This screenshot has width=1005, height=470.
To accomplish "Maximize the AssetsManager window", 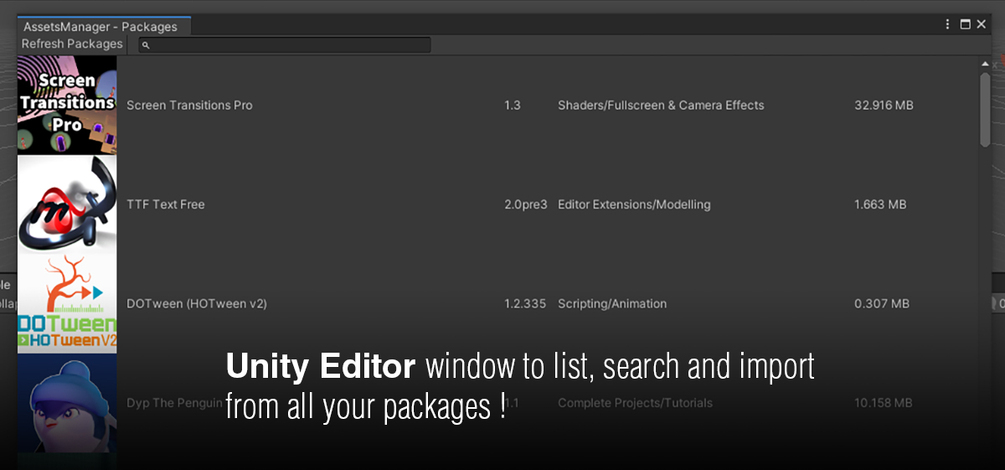I will tap(965, 24).
